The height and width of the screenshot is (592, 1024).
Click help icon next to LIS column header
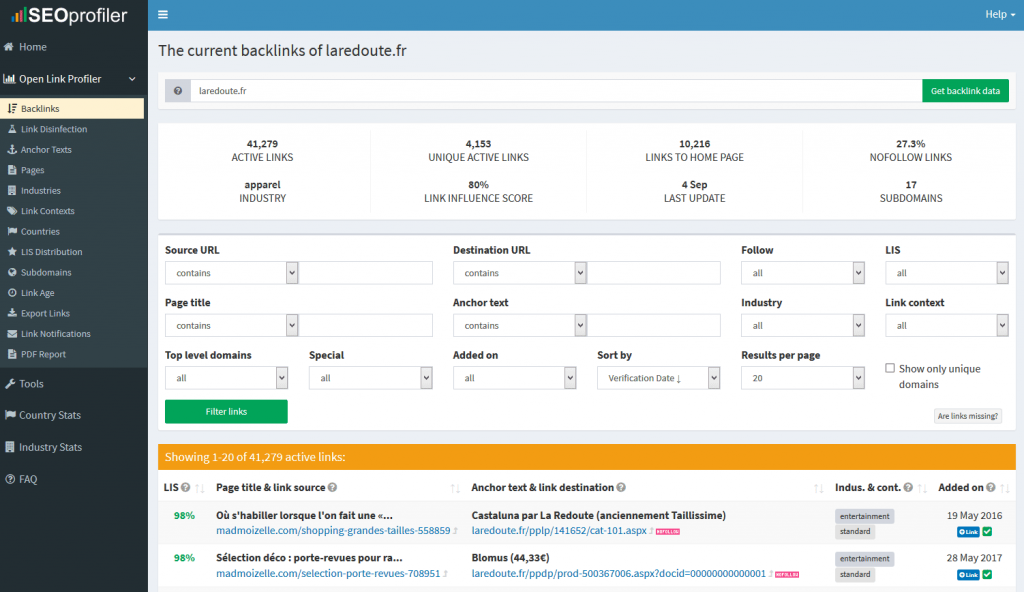185,487
